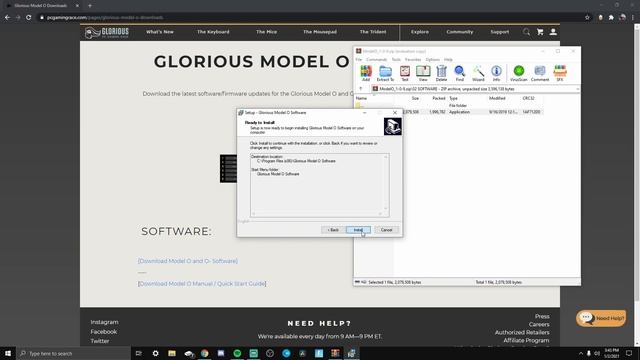Open Settings gear on taskbar
640x360 pixels.
pyautogui.click(x=156, y=353)
